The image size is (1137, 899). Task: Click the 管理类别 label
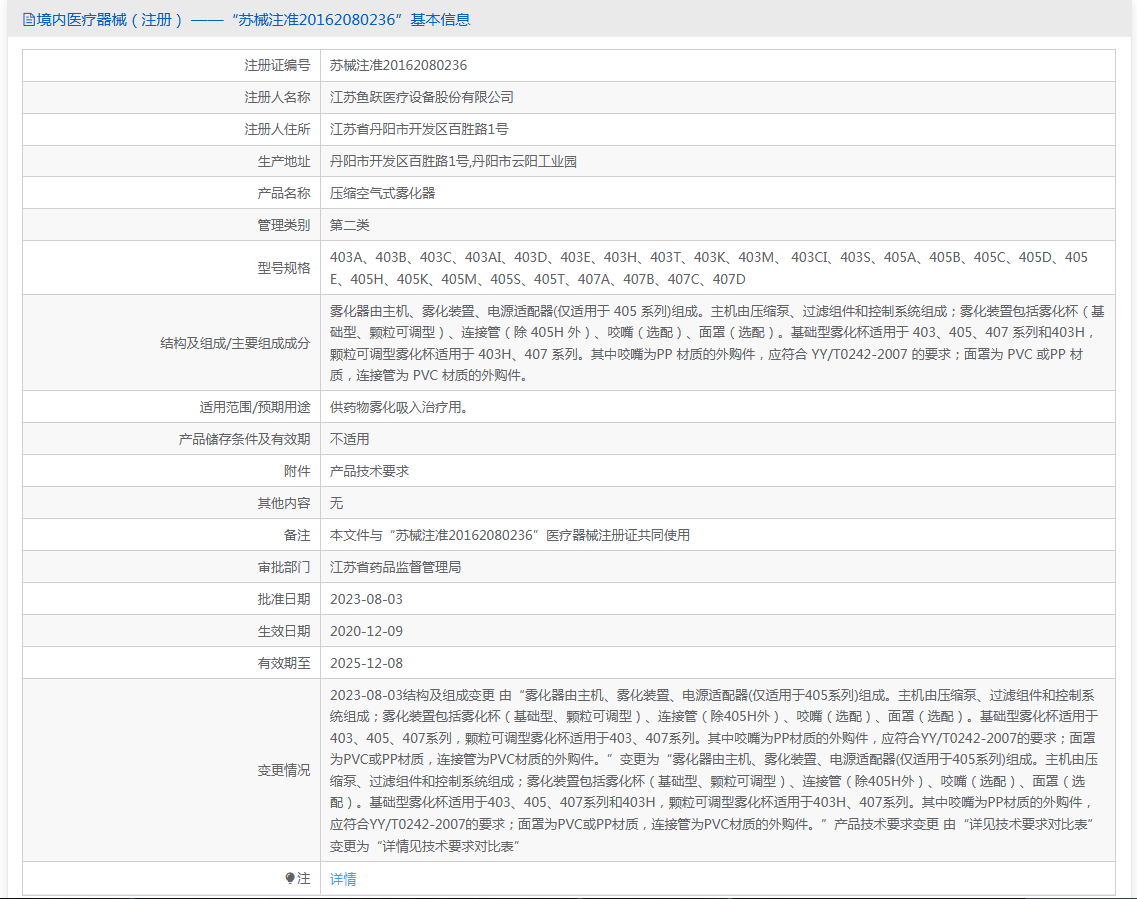click(x=284, y=225)
